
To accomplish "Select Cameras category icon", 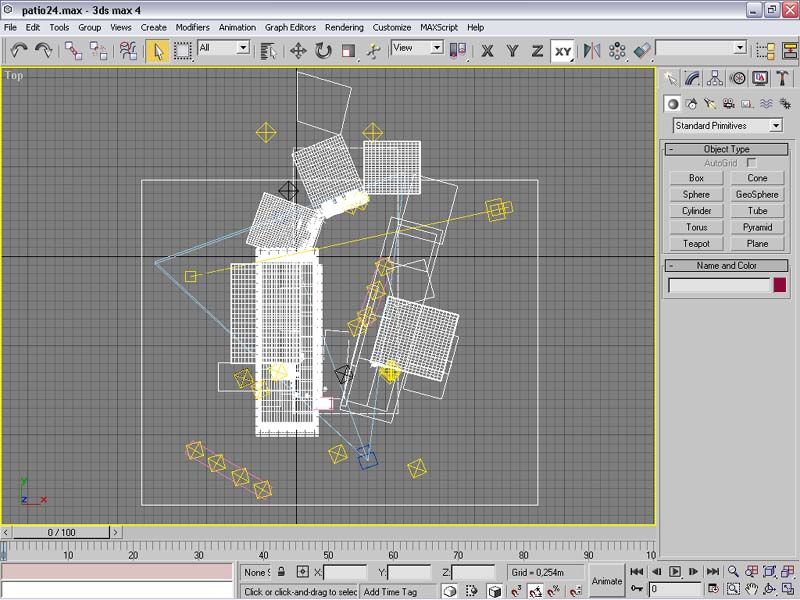I will 729,104.
